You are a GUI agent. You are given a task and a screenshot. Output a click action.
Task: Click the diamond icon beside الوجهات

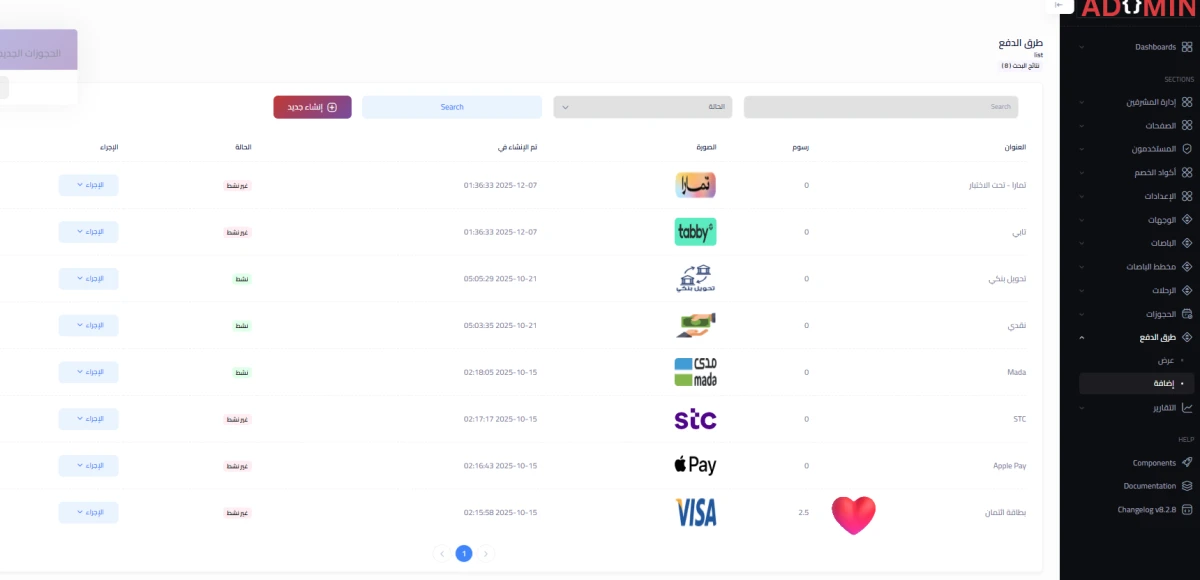click(x=1187, y=220)
